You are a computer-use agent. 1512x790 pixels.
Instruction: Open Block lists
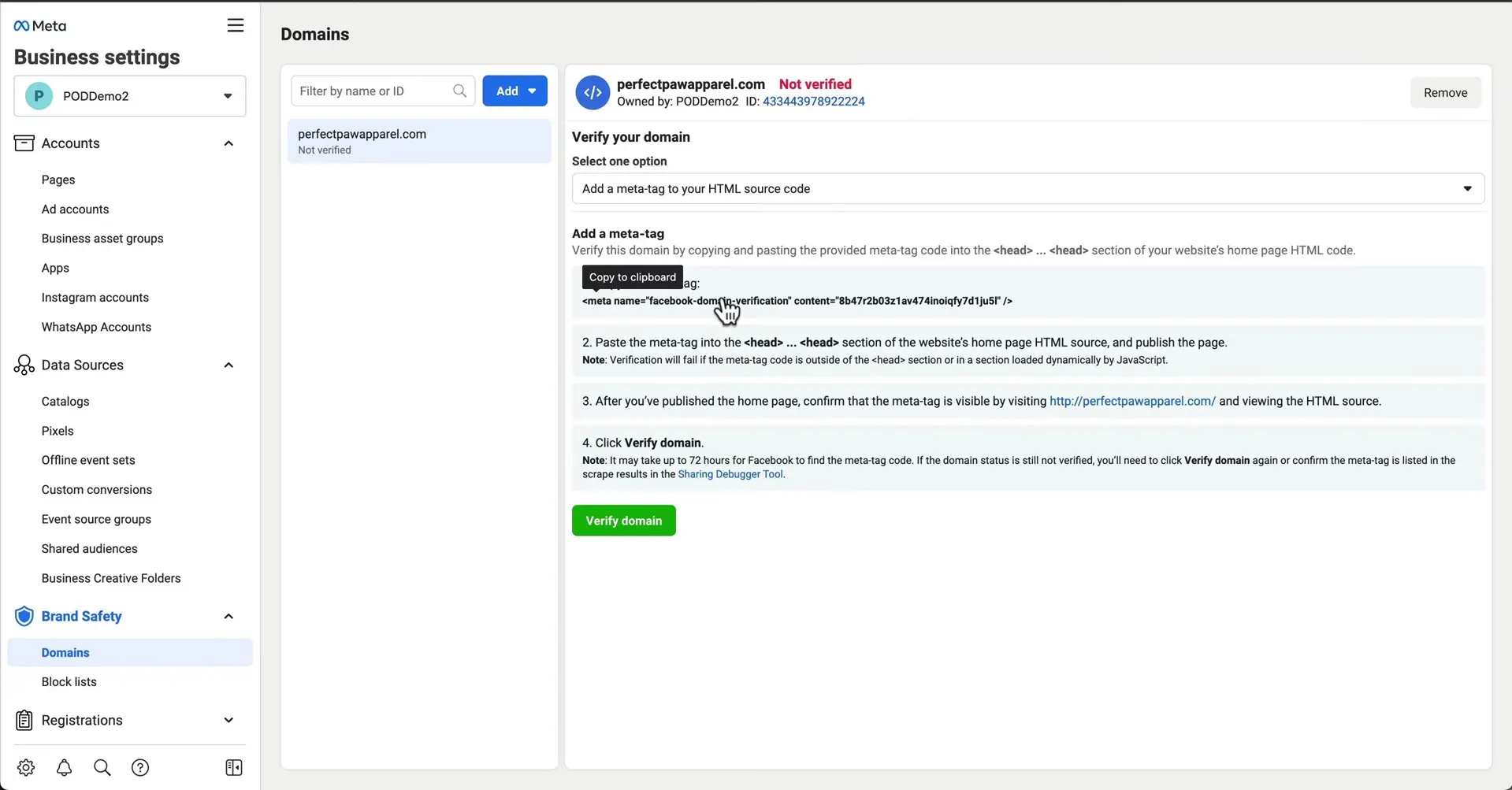click(x=69, y=682)
